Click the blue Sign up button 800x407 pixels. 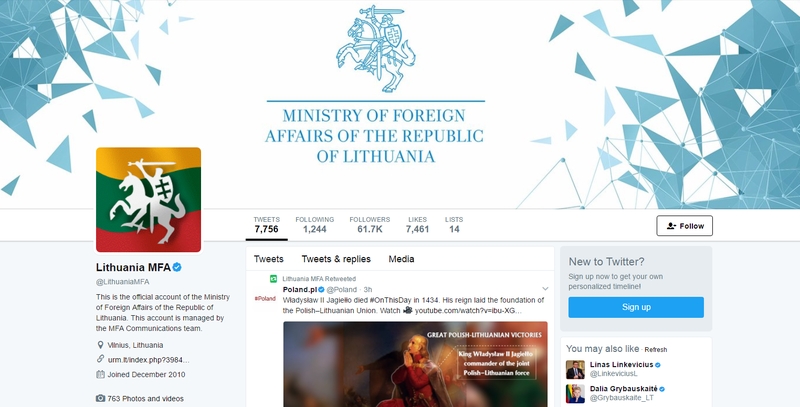pyautogui.click(x=636, y=307)
